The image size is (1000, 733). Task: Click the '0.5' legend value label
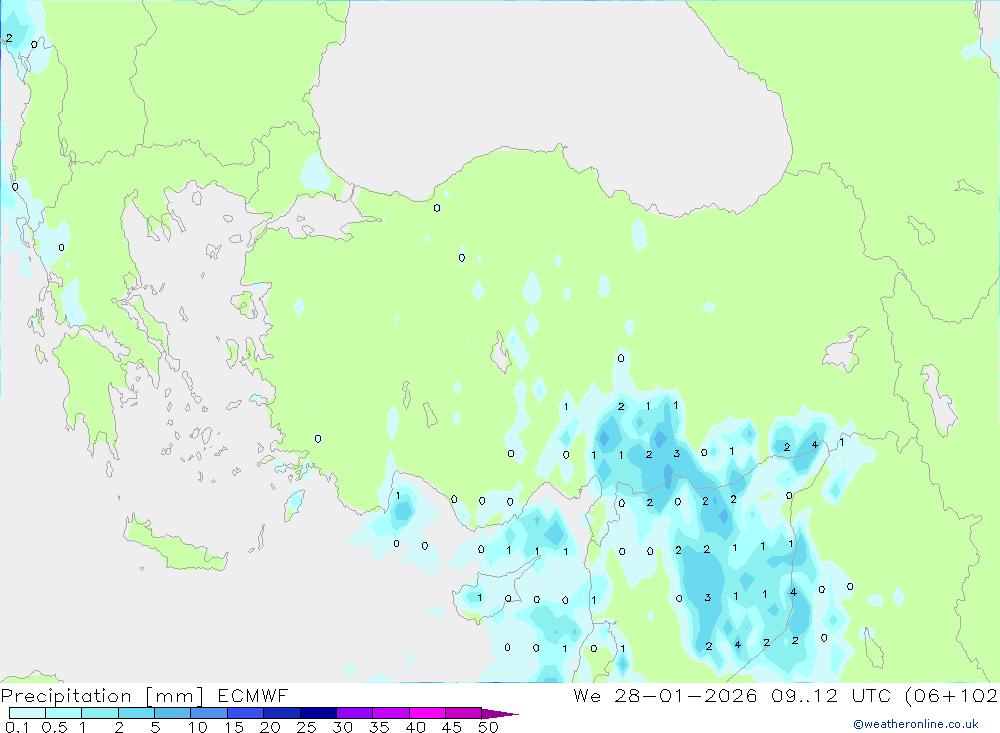[54, 727]
